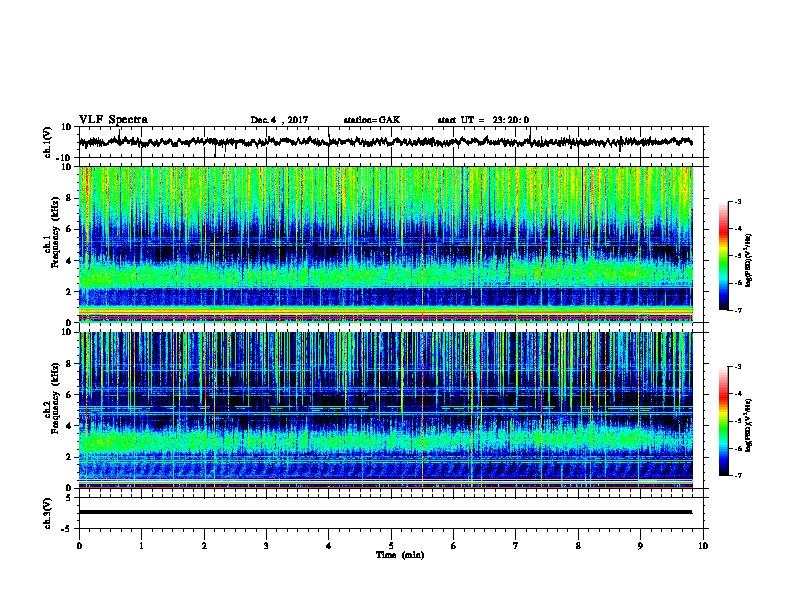792x612 pixels.
Task: Click the "VLF Spectra" plot title
Action: click(x=113, y=120)
